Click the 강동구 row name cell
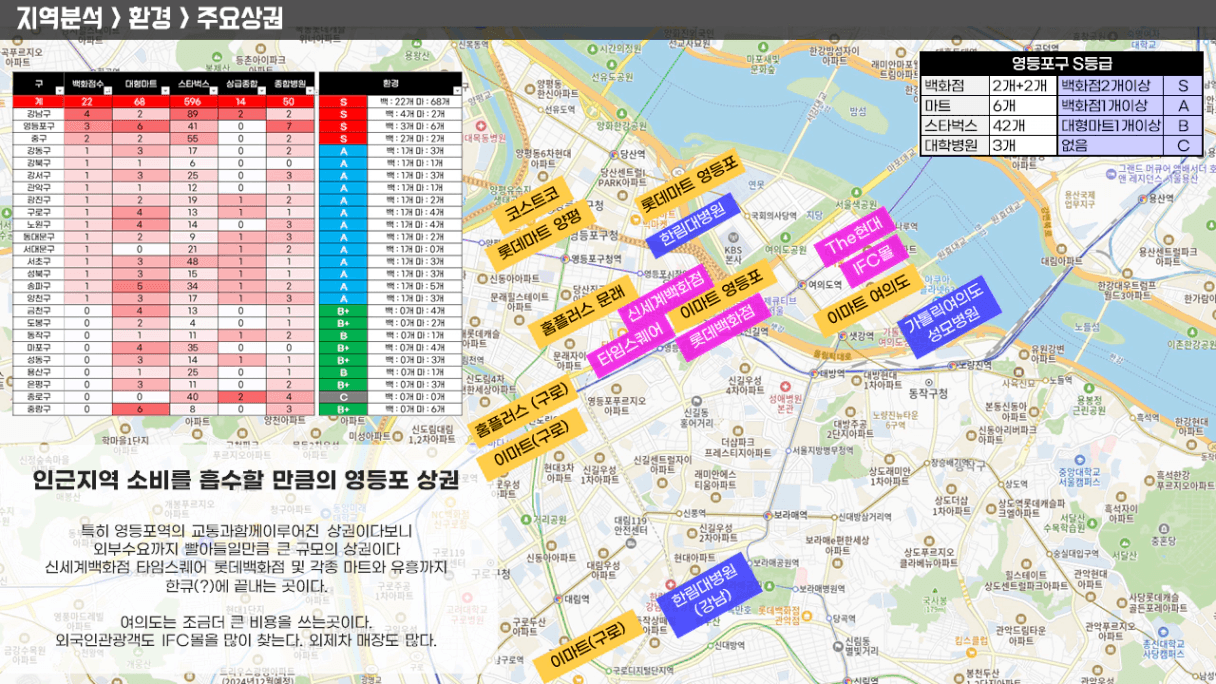This screenshot has width=1216, height=684. tap(38, 150)
